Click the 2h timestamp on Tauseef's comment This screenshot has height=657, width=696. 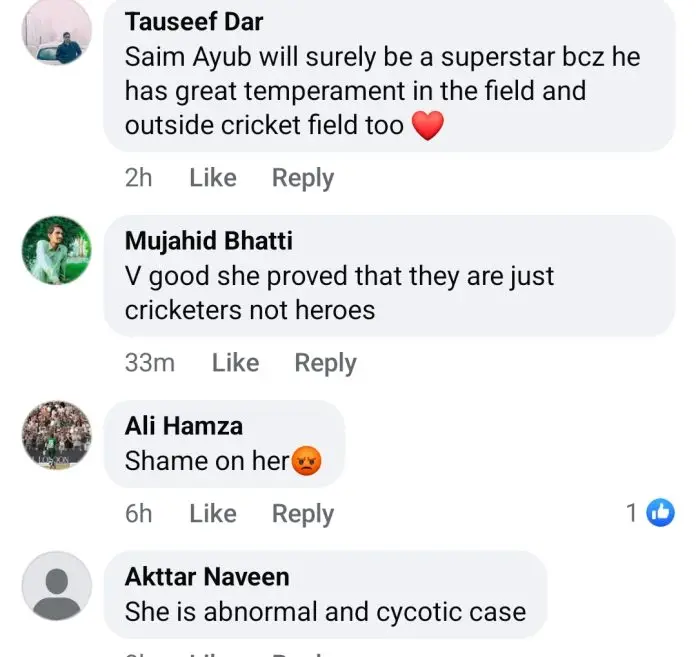coord(139,178)
